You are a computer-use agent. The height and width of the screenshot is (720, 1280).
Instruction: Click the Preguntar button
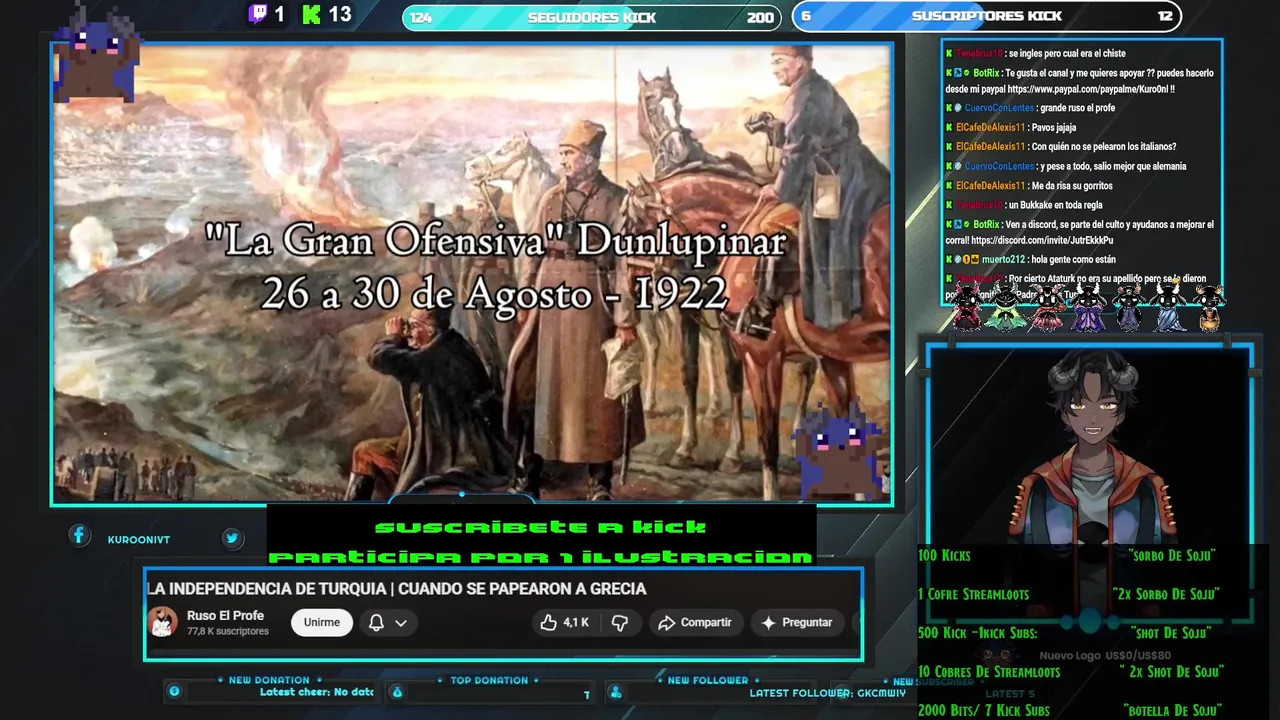point(797,622)
